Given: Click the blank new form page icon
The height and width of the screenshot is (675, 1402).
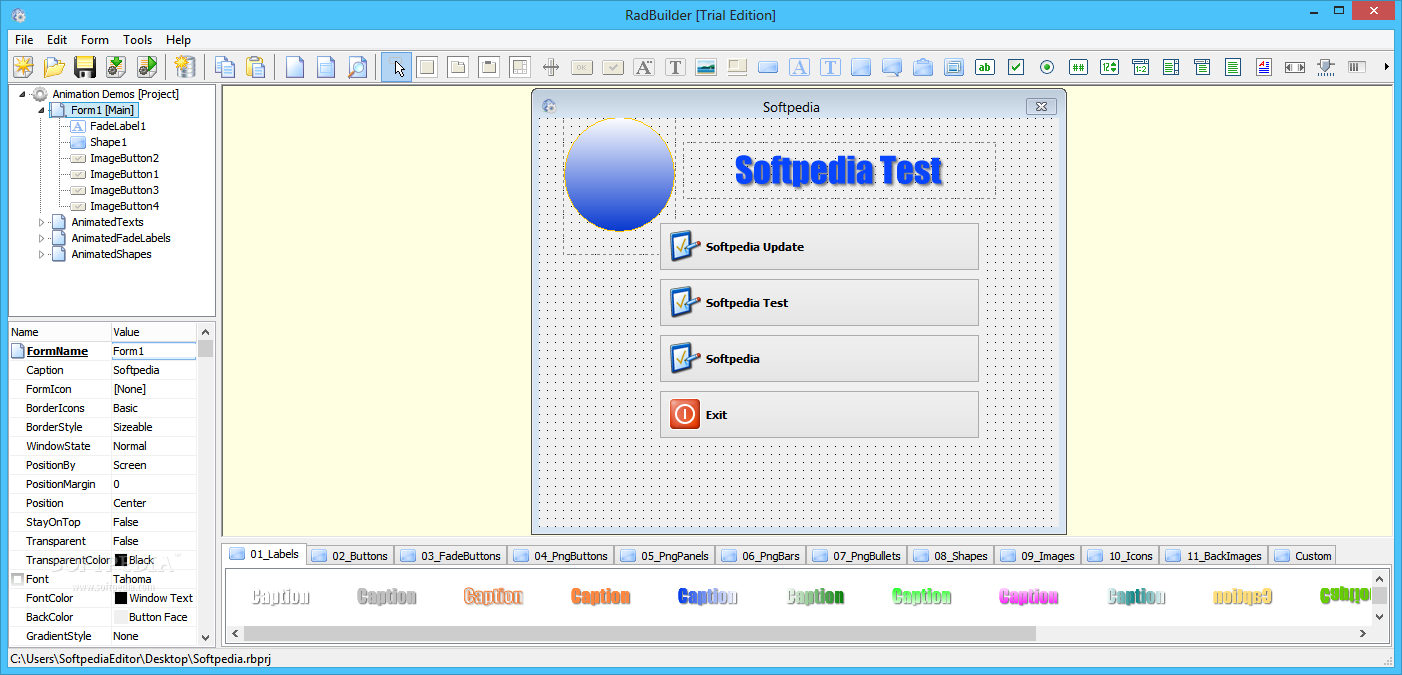Looking at the screenshot, I should (x=295, y=67).
